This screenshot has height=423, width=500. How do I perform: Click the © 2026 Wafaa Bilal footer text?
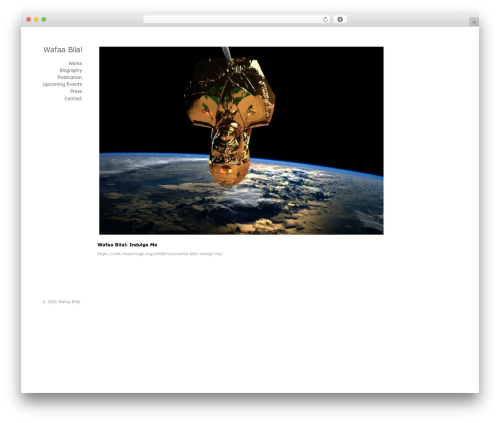[61, 302]
